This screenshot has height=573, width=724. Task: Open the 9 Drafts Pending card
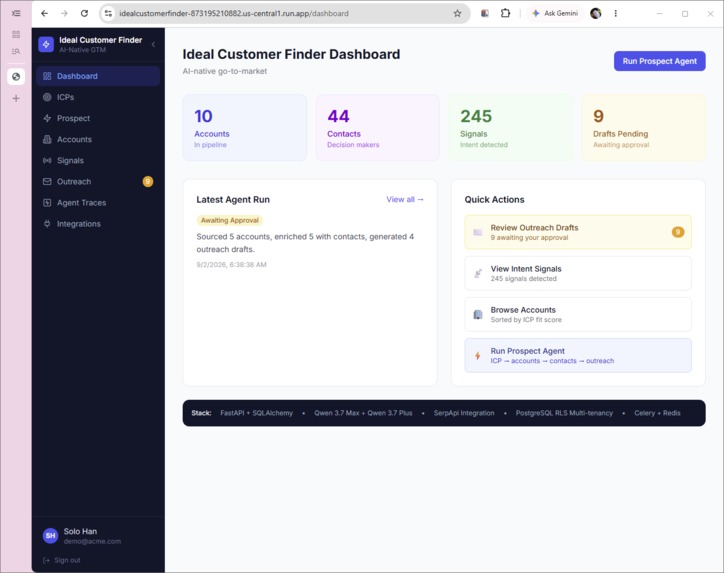click(644, 128)
